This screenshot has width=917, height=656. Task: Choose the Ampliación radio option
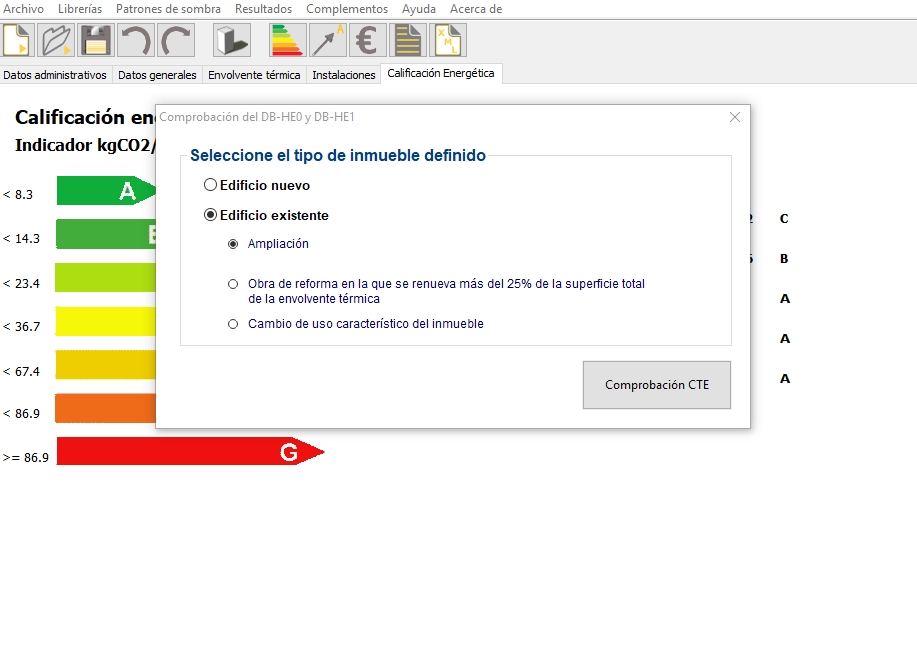pos(233,244)
